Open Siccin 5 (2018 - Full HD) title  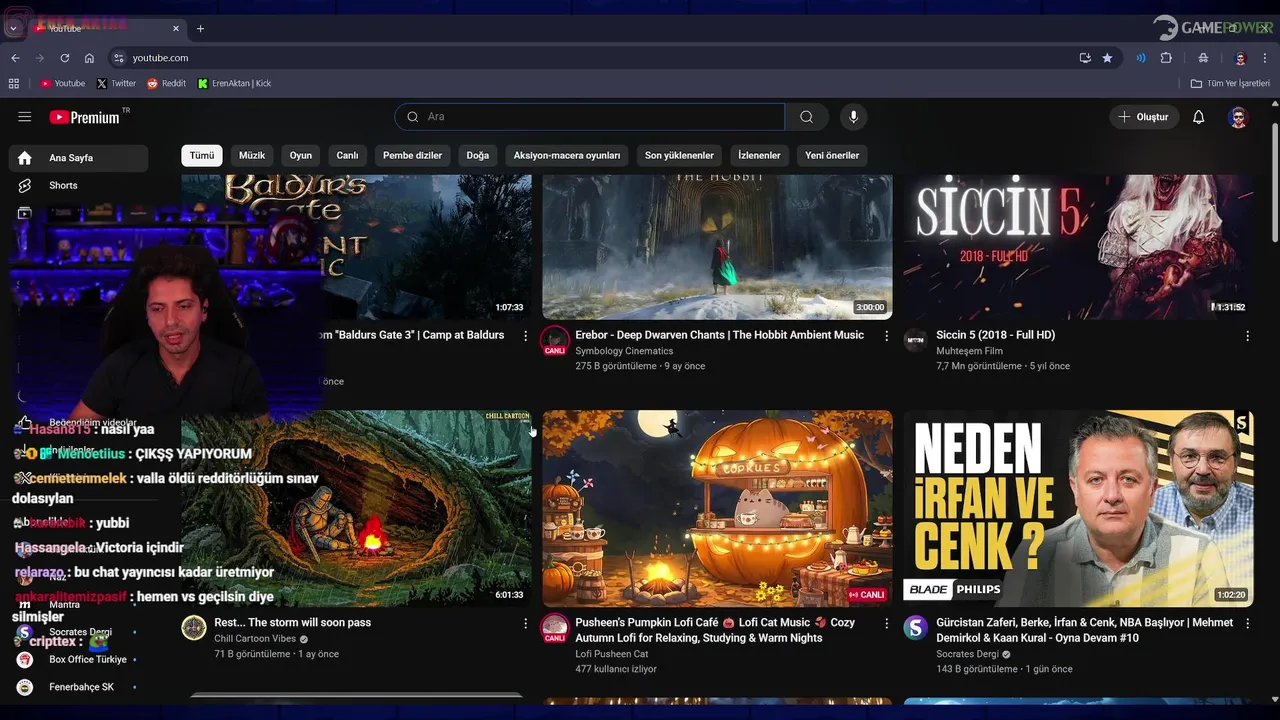[995, 335]
